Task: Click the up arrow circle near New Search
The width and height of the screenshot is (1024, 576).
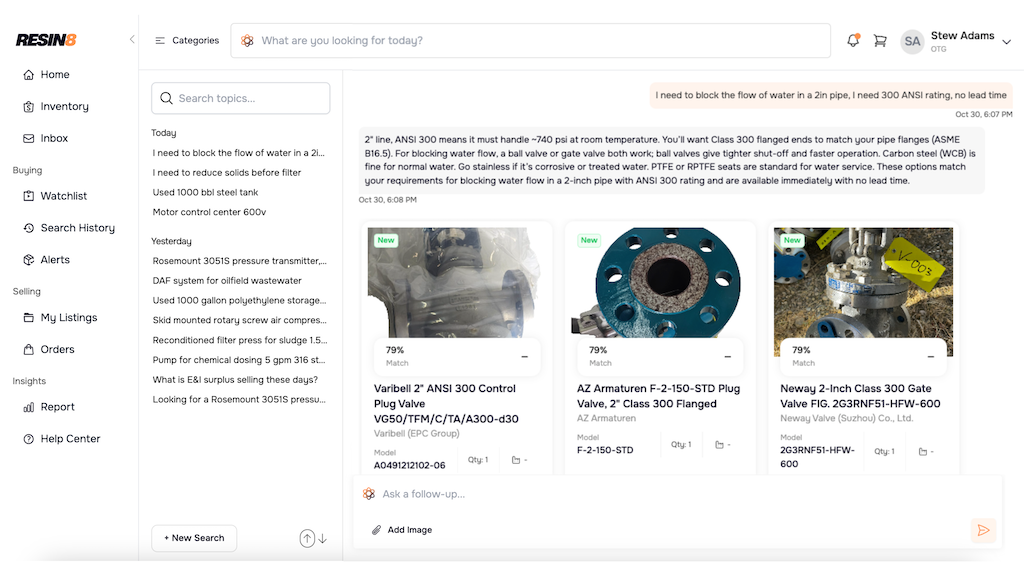Action: pos(307,538)
